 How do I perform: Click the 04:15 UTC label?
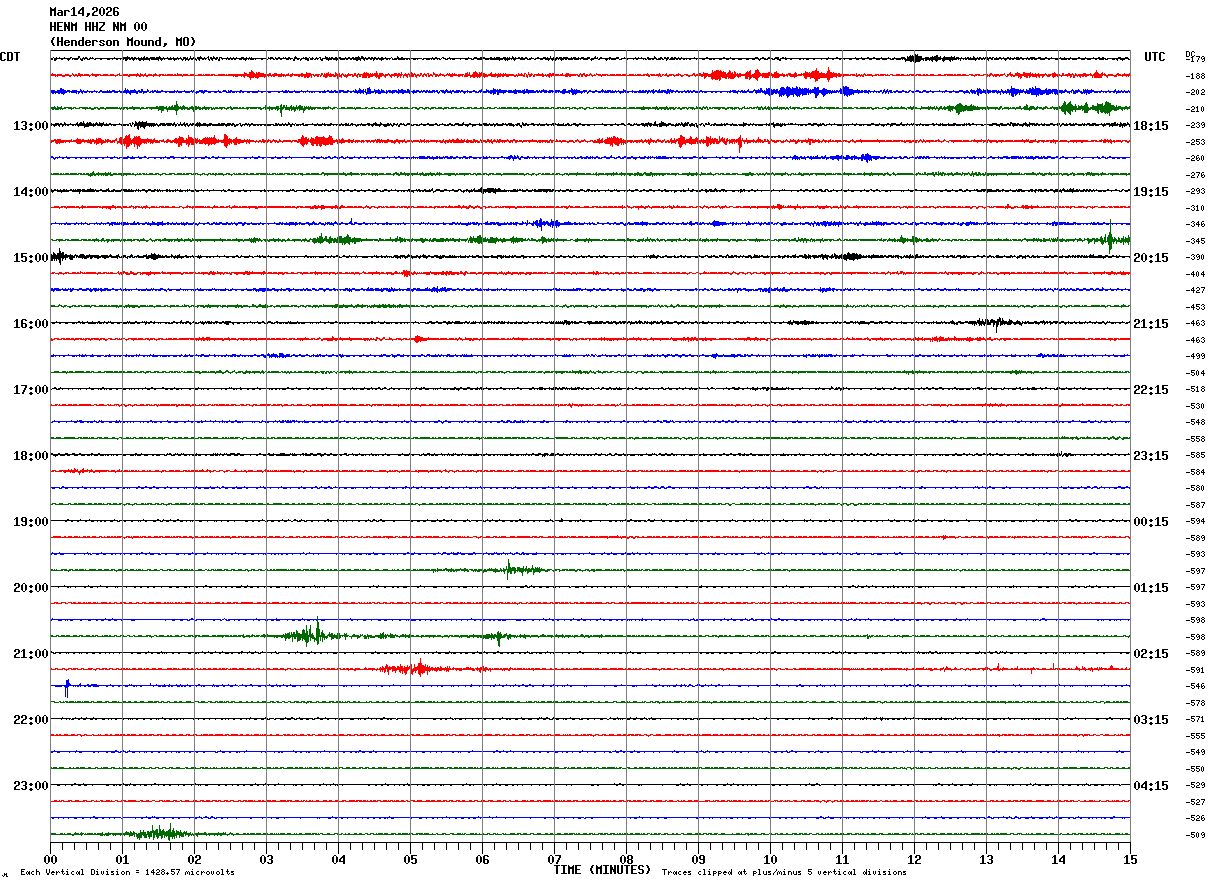click(1151, 786)
